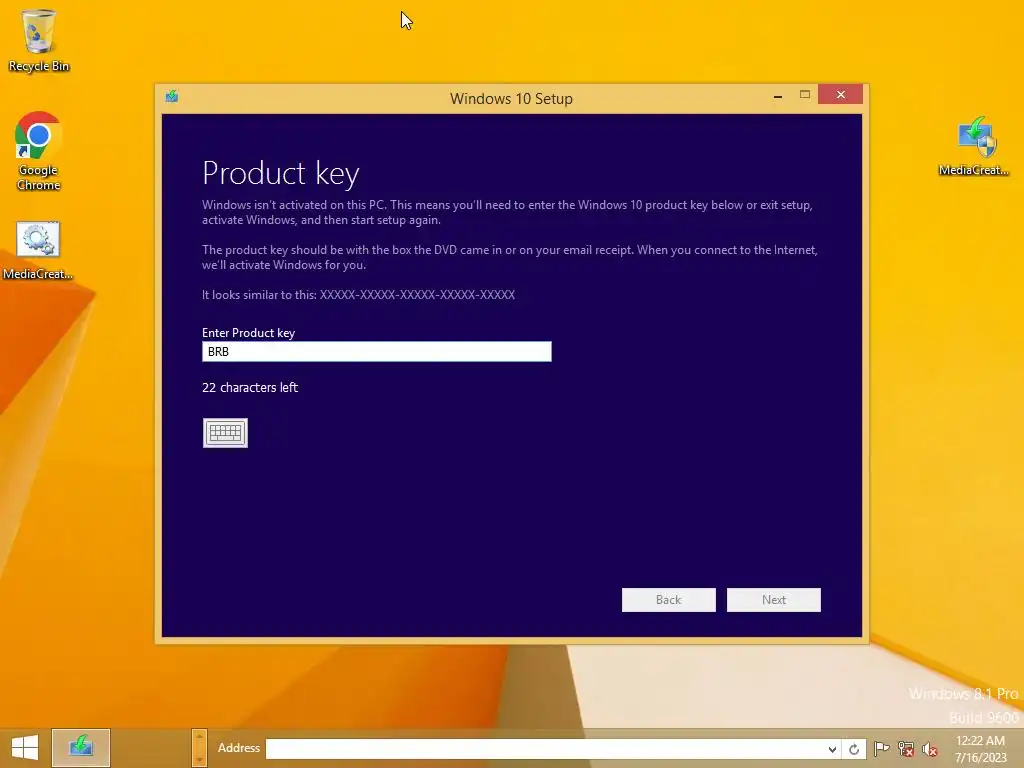1024x768 pixels.
Task: Open the Action Center flag icon
Action: click(x=881, y=748)
